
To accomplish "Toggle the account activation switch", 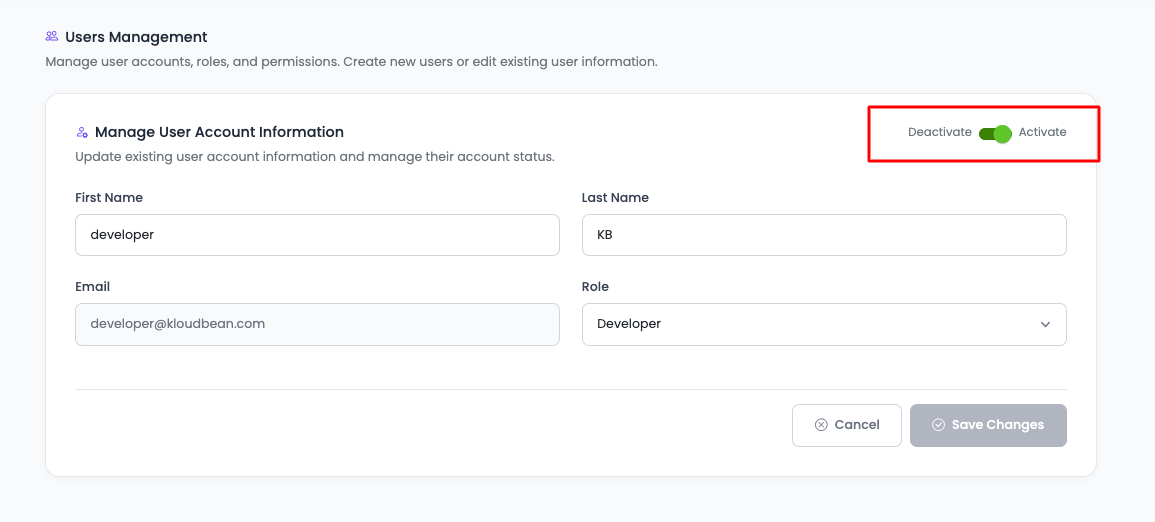I will (x=995, y=133).
